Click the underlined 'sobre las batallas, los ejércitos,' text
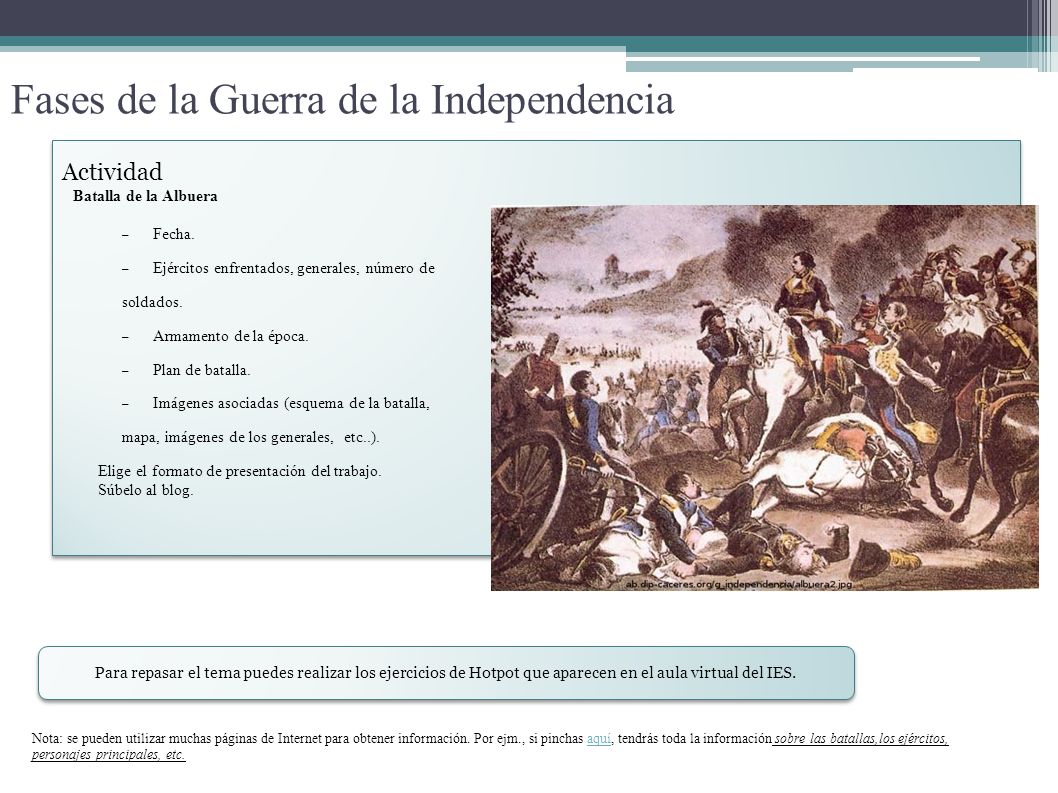1058x793 pixels. pos(861,738)
